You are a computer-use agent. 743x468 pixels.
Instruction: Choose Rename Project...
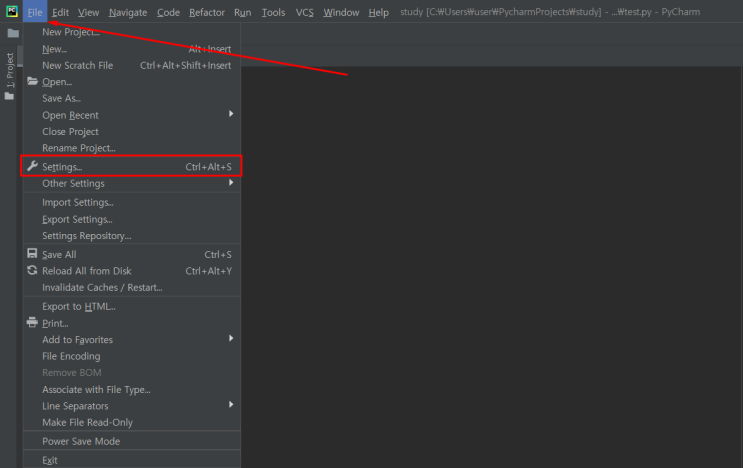(132, 148)
